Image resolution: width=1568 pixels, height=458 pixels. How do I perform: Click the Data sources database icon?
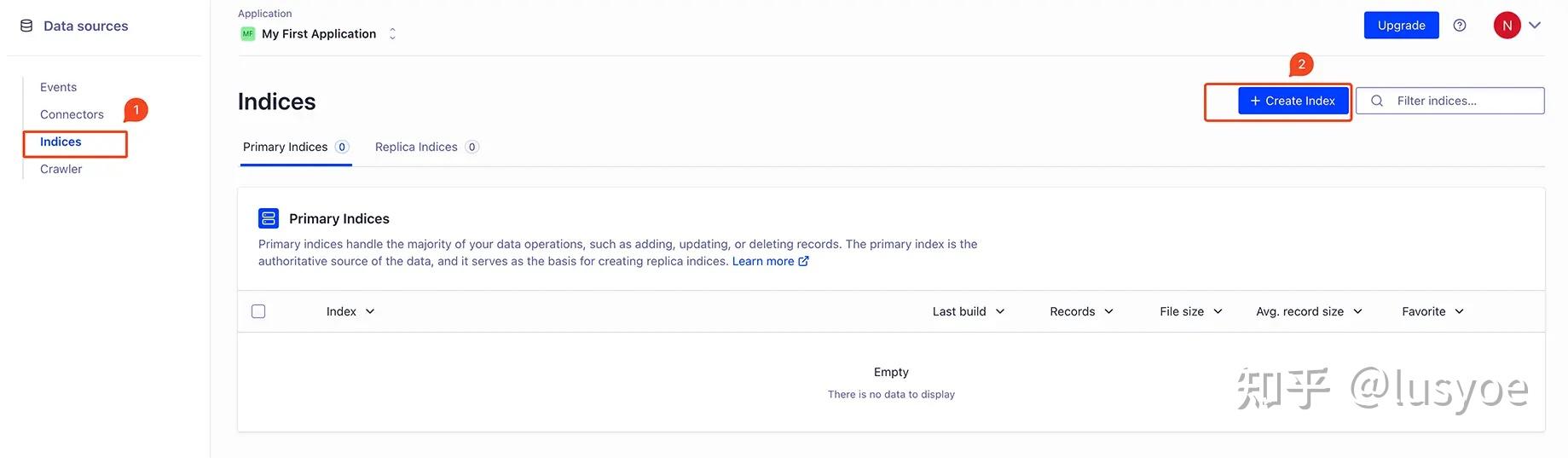pyautogui.click(x=26, y=26)
